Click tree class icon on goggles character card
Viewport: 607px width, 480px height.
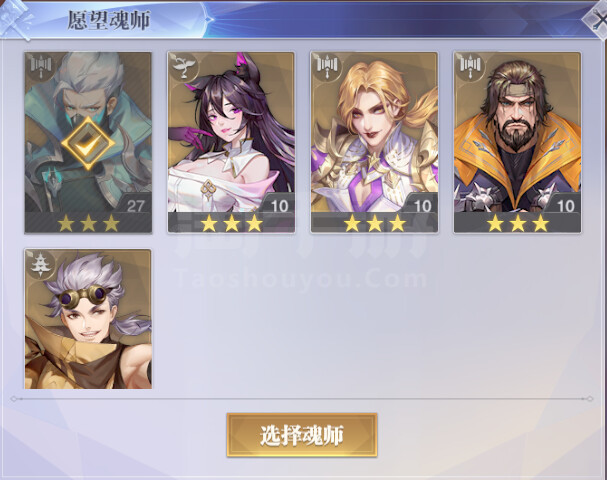[x=39, y=263]
